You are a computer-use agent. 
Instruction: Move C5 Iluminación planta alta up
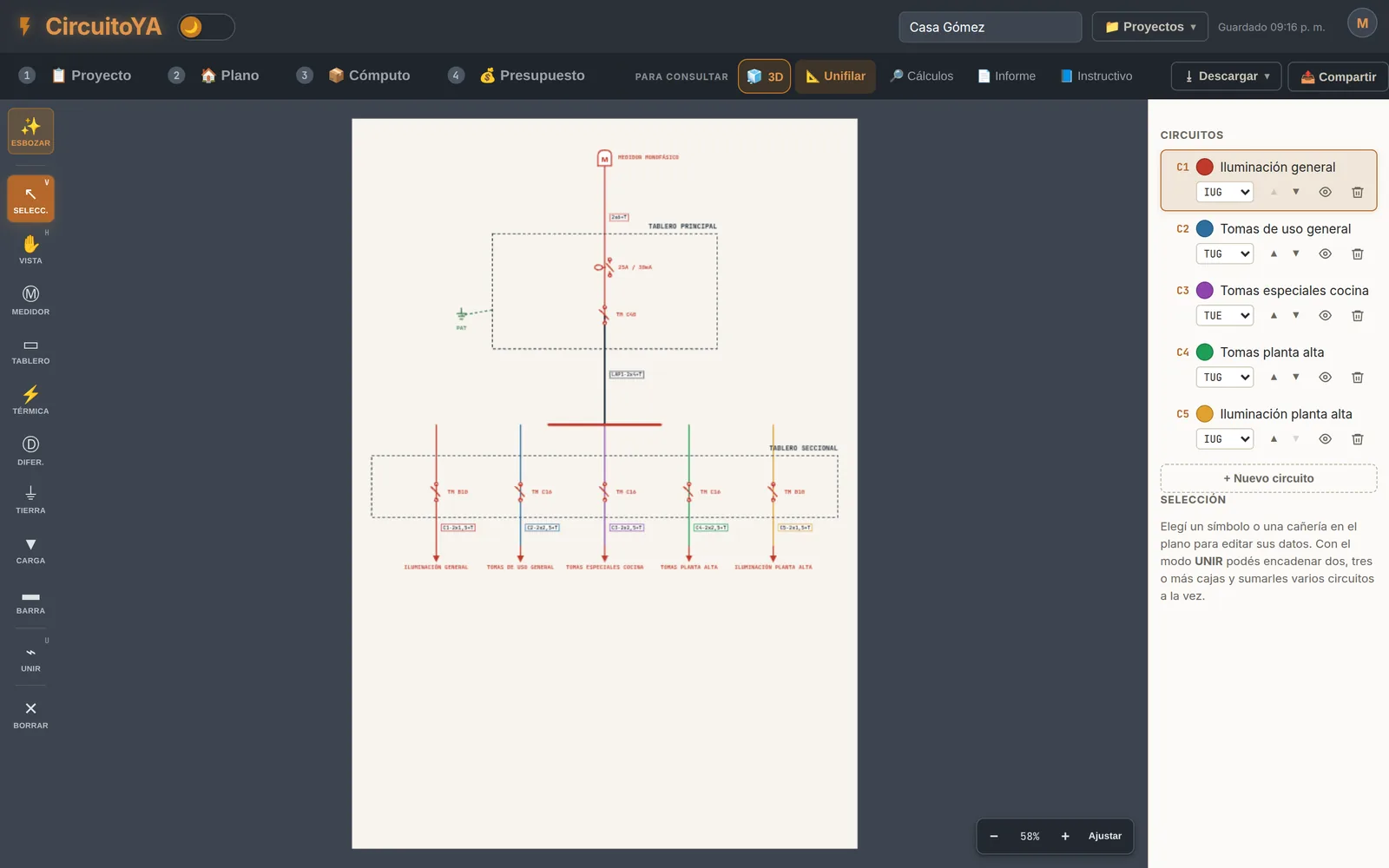coord(1274,438)
